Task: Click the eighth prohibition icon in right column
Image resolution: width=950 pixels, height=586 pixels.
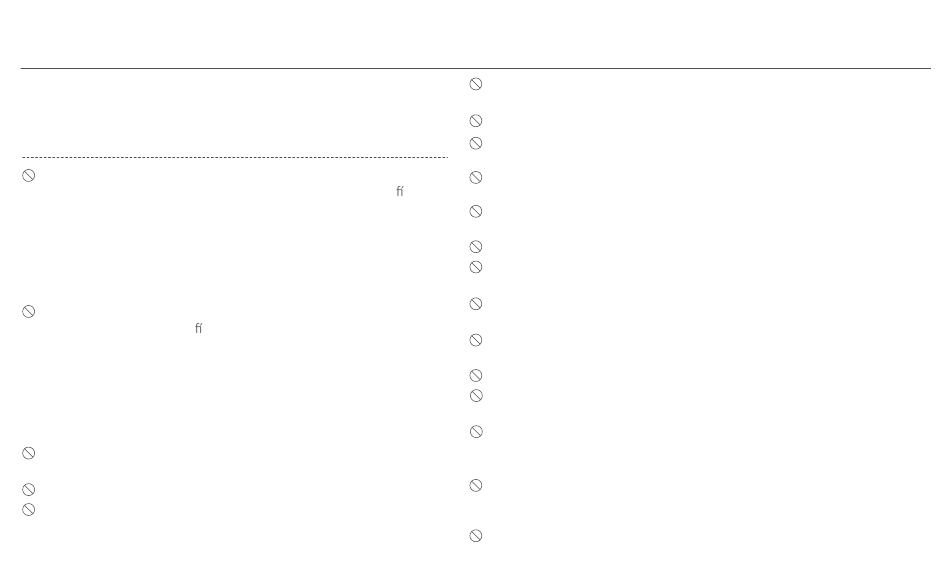Action: [476, 304]
